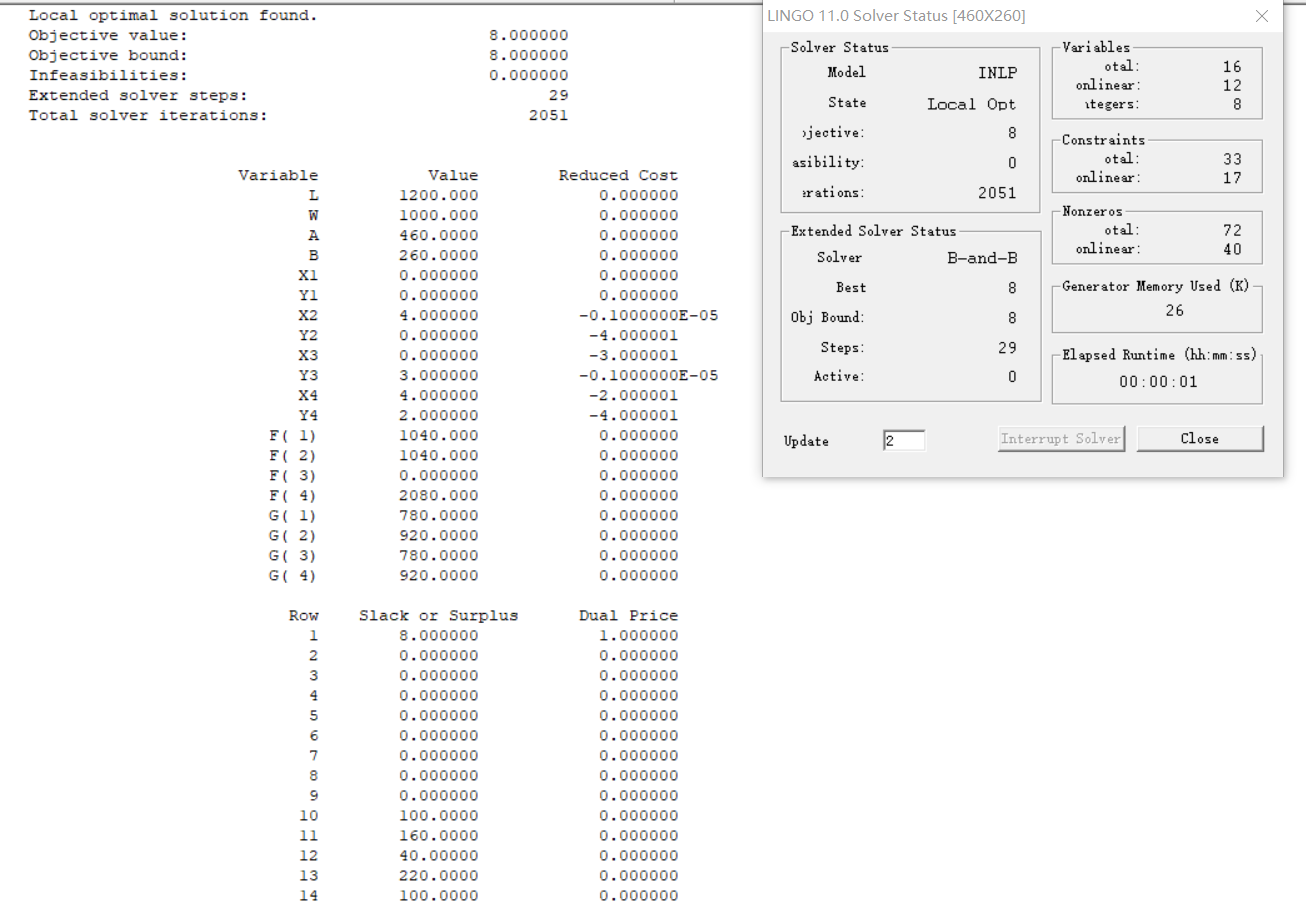
Task: Click the variable name Y4
Action: pyautogui.click(x=308, y=416)
